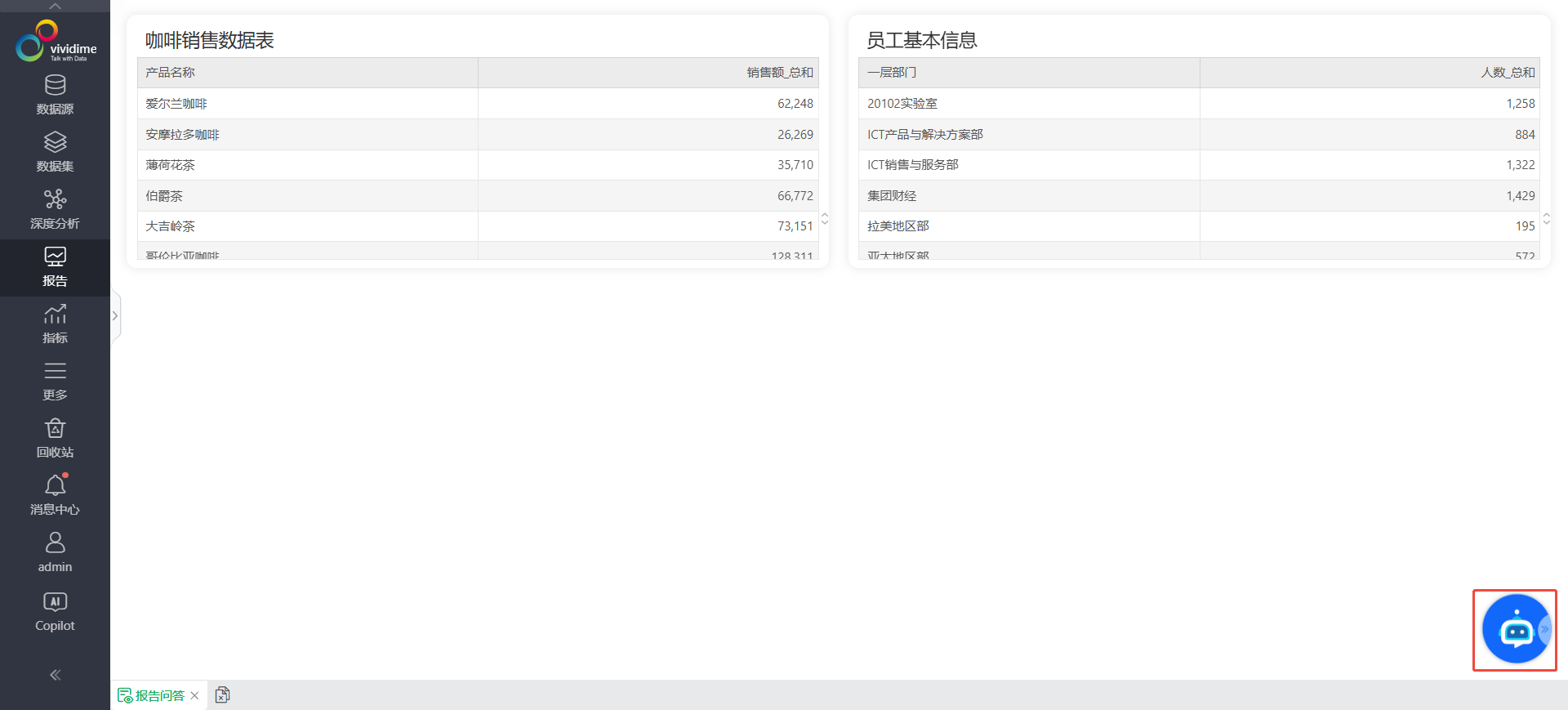Open the 回收站 recycle bin
1568x710 pixels.
(55, 439)
